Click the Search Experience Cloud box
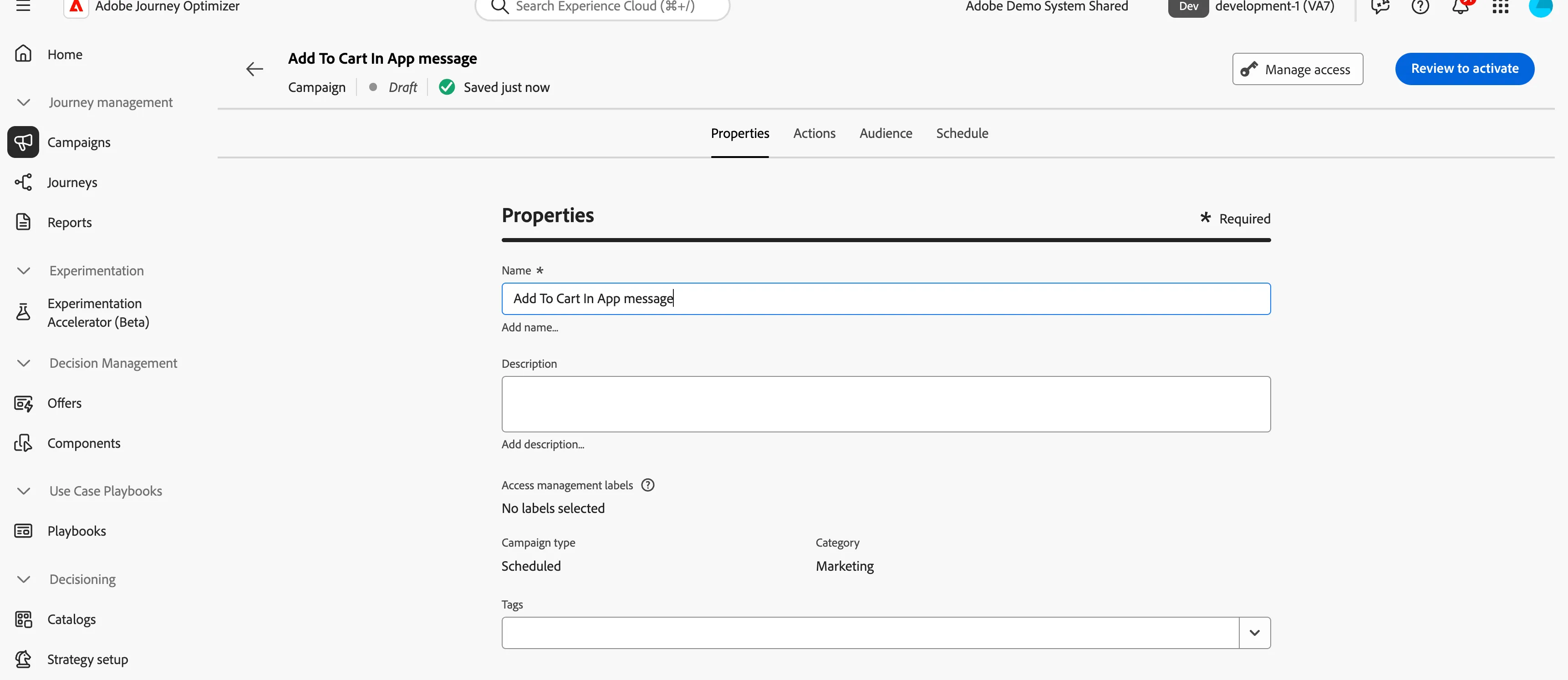The height and width of the screenshot is (680, 1568). (602, 7)
